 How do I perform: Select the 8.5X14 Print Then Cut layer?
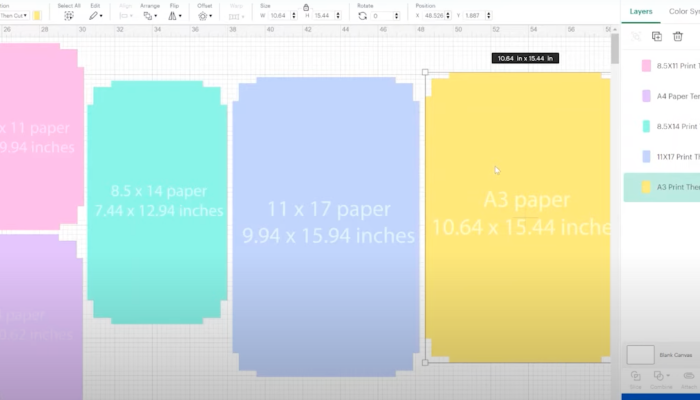(x=662, y=126)
